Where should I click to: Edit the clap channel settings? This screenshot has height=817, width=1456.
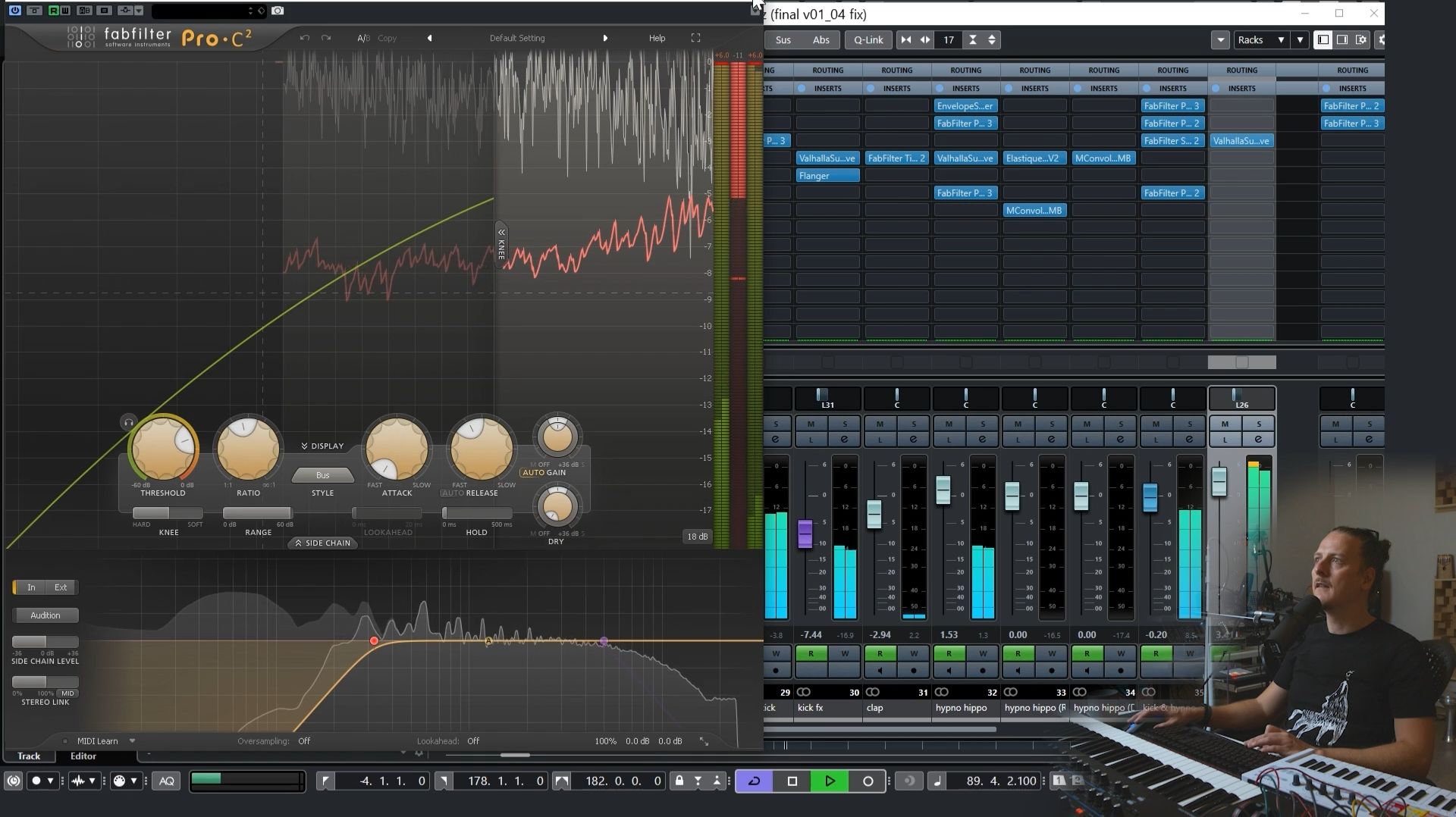click(914, 440)
